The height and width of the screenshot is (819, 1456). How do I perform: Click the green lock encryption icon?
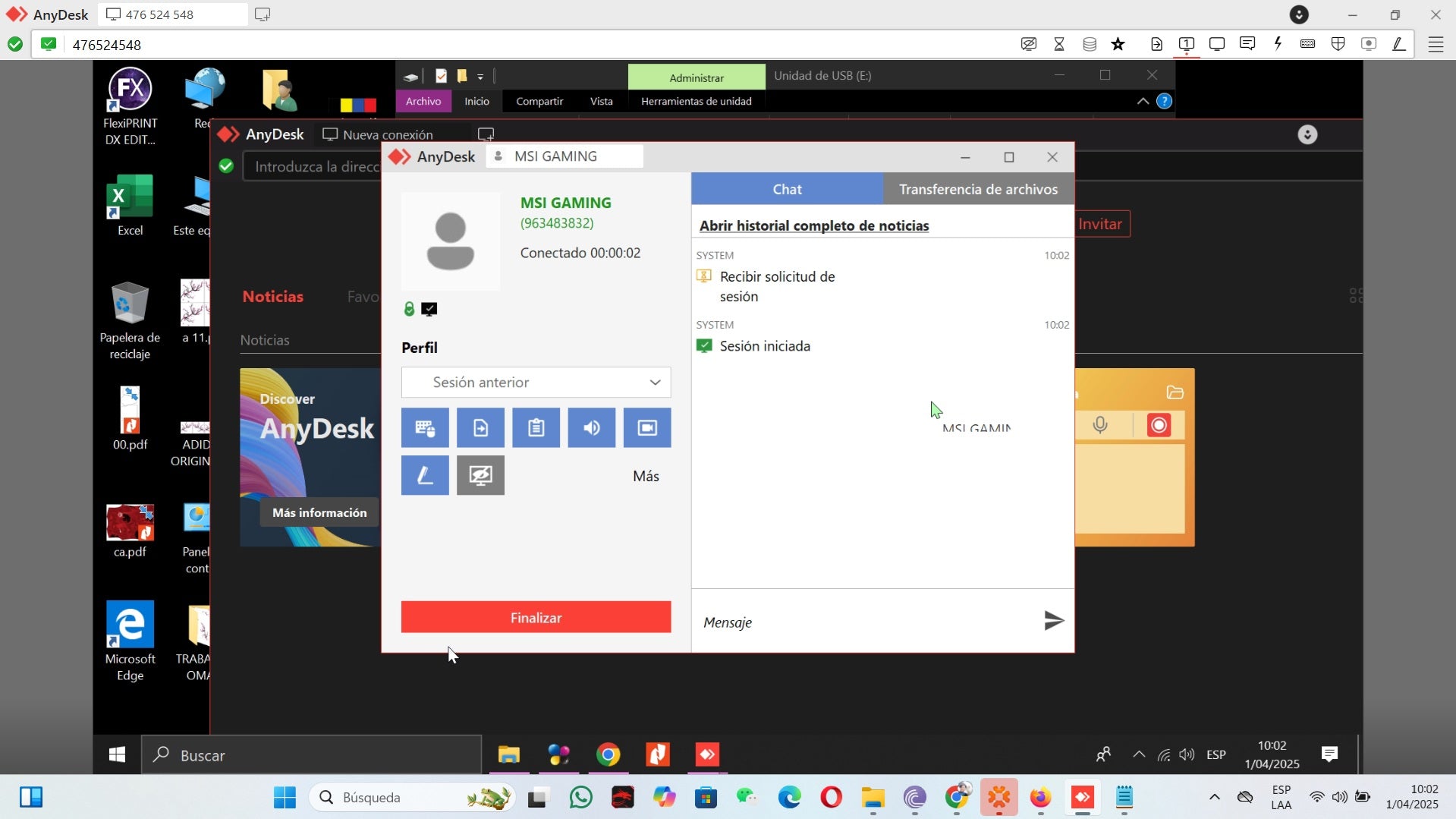coord(409,309)
